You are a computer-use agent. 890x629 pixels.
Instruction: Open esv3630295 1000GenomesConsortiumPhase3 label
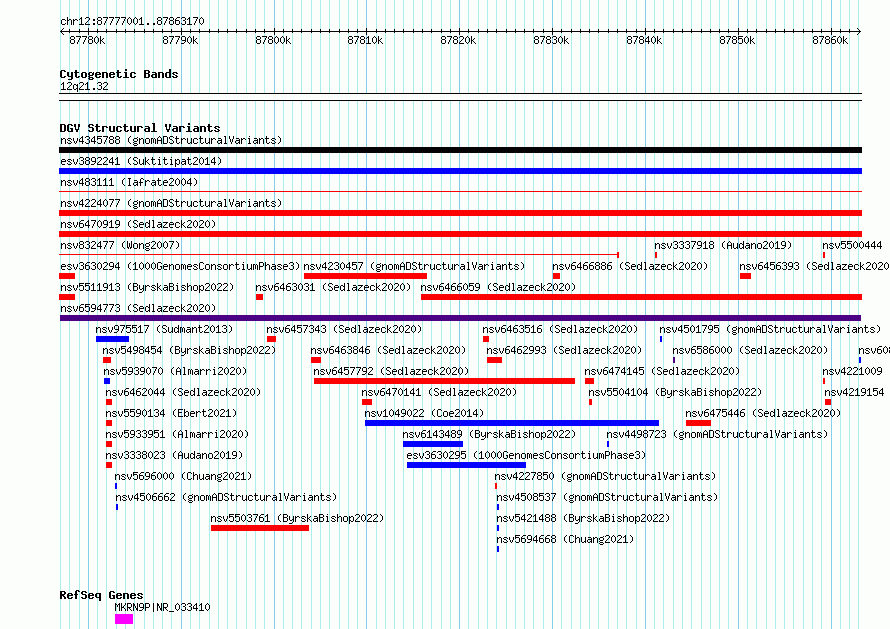[x=526, y=455]
